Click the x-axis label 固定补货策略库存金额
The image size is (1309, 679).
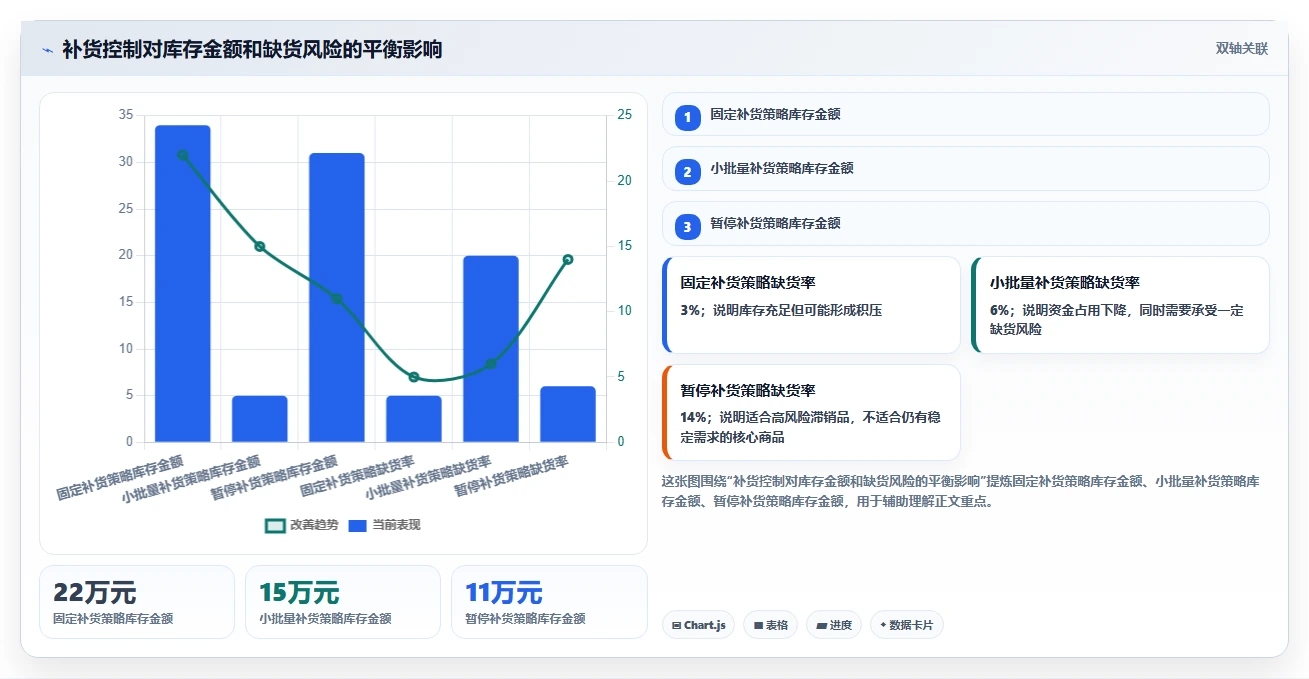(121, 477)
